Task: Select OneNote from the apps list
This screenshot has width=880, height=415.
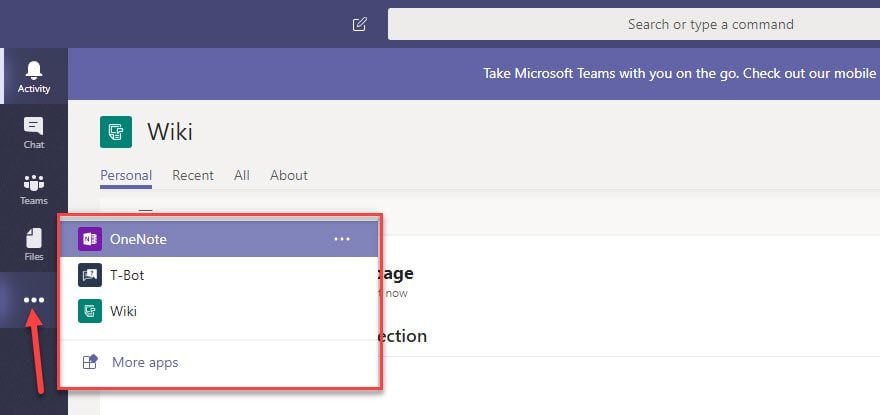Action: (x=139, y=239)
